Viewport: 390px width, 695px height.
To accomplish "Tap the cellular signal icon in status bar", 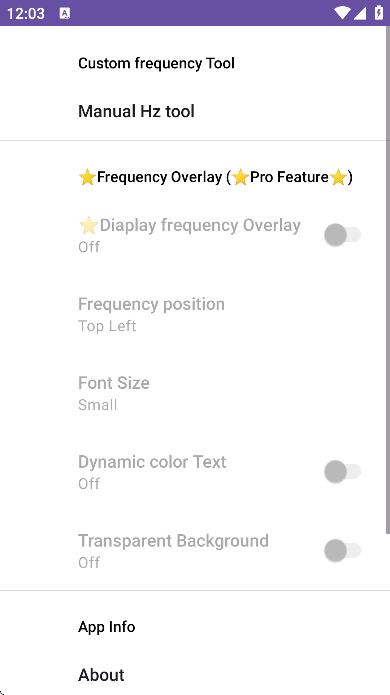I will point(359,13).
